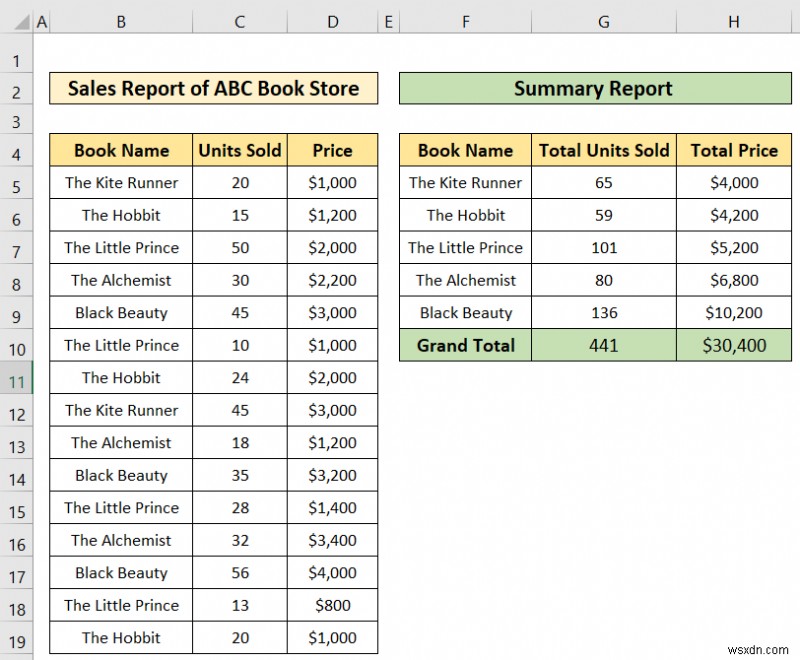Click the Book Name header of the sales table
The width and height of the screenshot is (800, 660).
(120, 150)
